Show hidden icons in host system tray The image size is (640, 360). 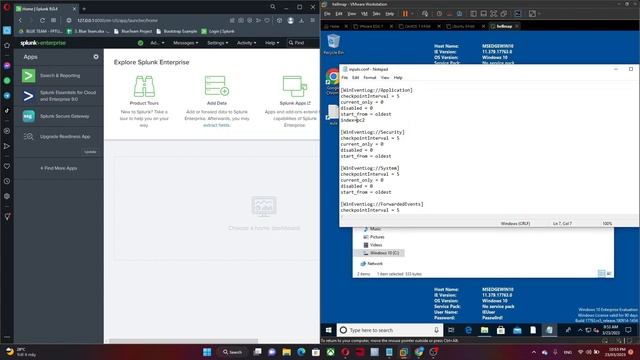534,352
